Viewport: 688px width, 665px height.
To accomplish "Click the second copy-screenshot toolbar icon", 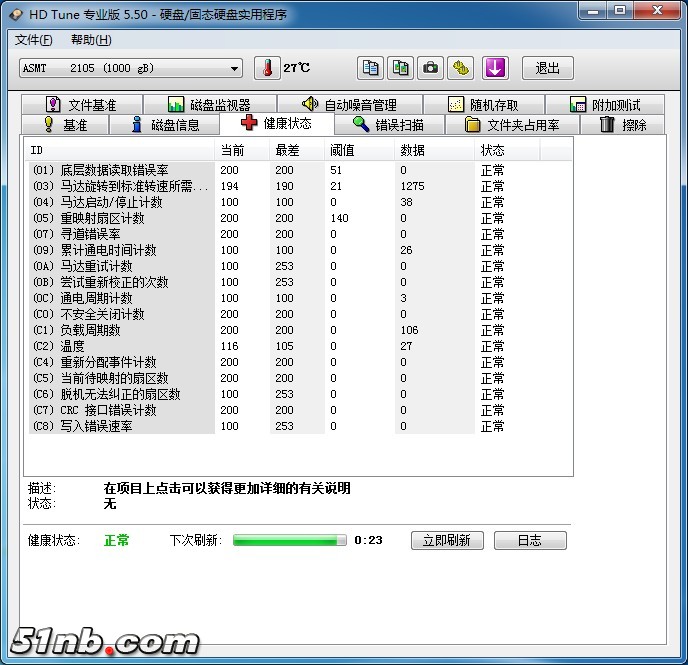I will coord(400,68).
